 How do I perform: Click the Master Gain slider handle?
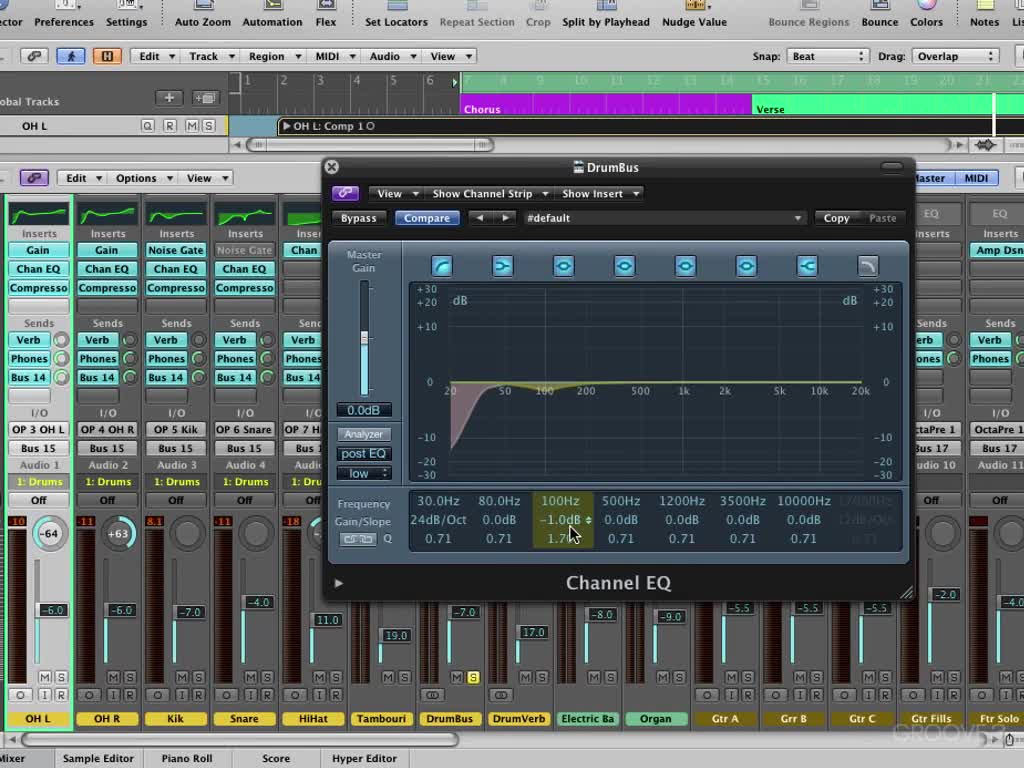coord(364,338)
